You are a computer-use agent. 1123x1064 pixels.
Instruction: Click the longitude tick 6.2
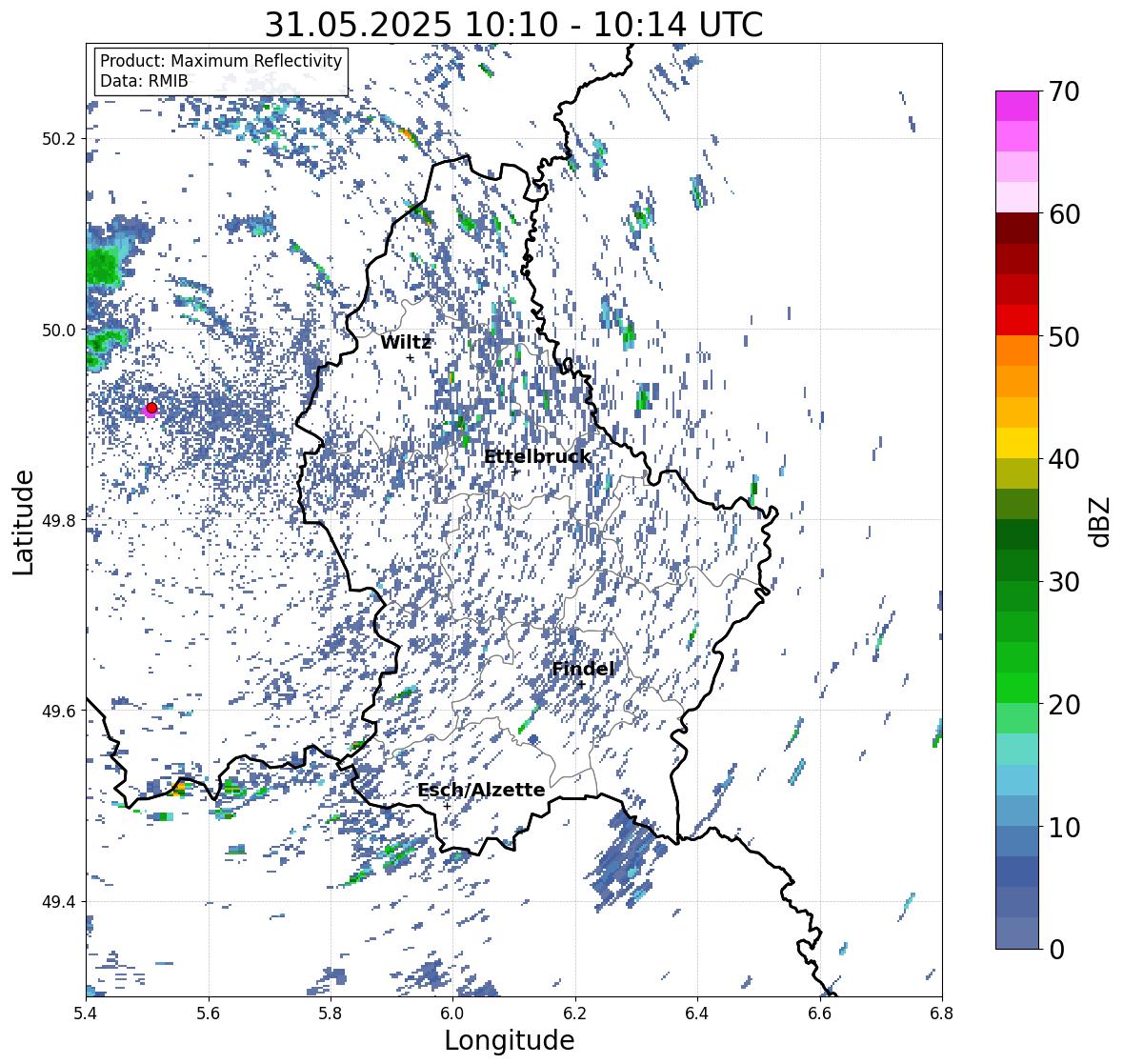point(575,1013)
